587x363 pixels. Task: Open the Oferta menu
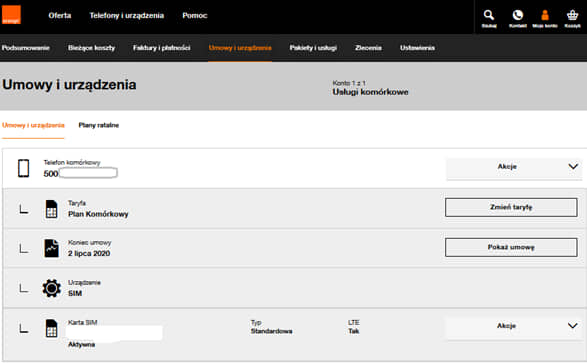[x=60, y=15]
